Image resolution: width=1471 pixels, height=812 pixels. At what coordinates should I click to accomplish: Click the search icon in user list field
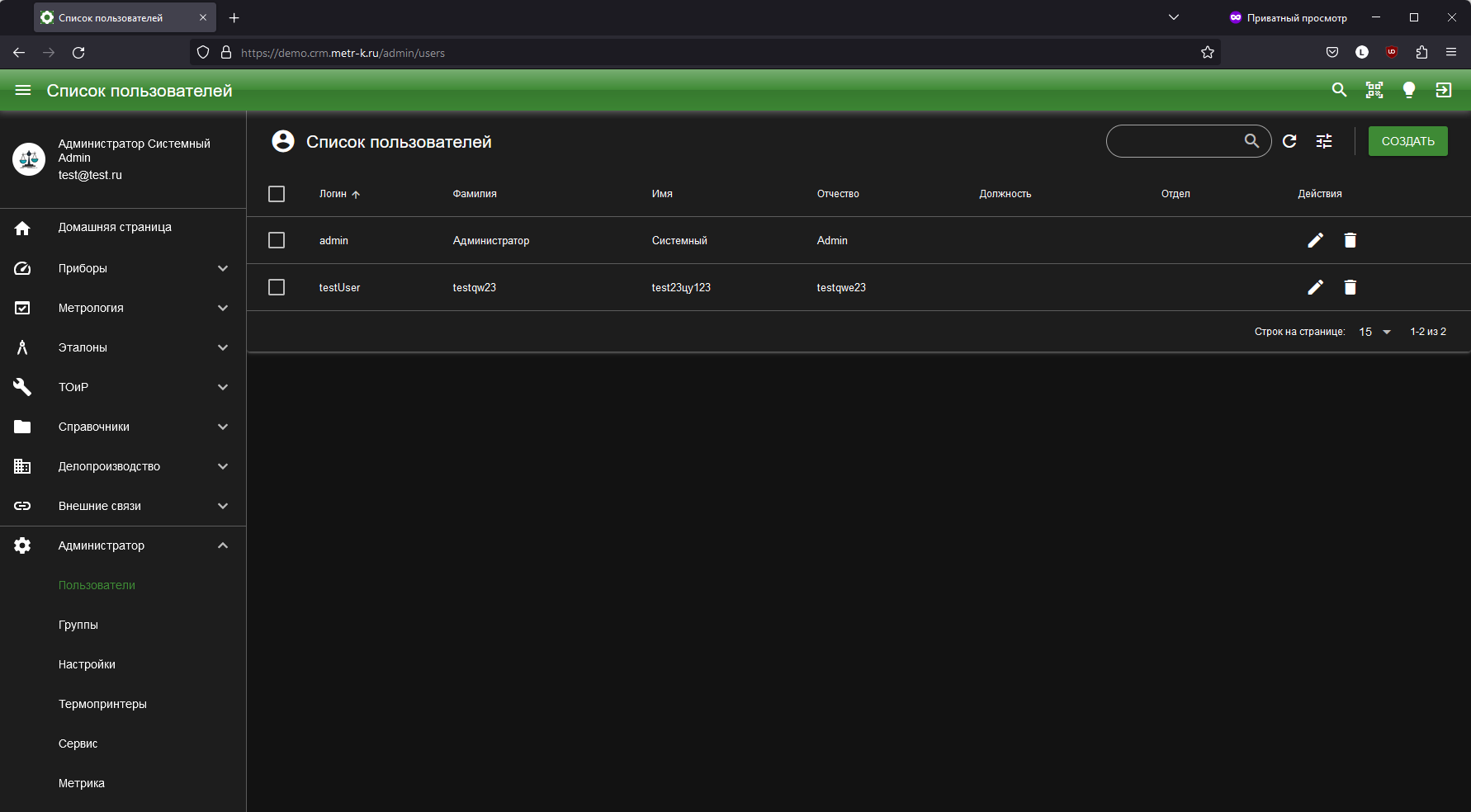pos(1252,141)
